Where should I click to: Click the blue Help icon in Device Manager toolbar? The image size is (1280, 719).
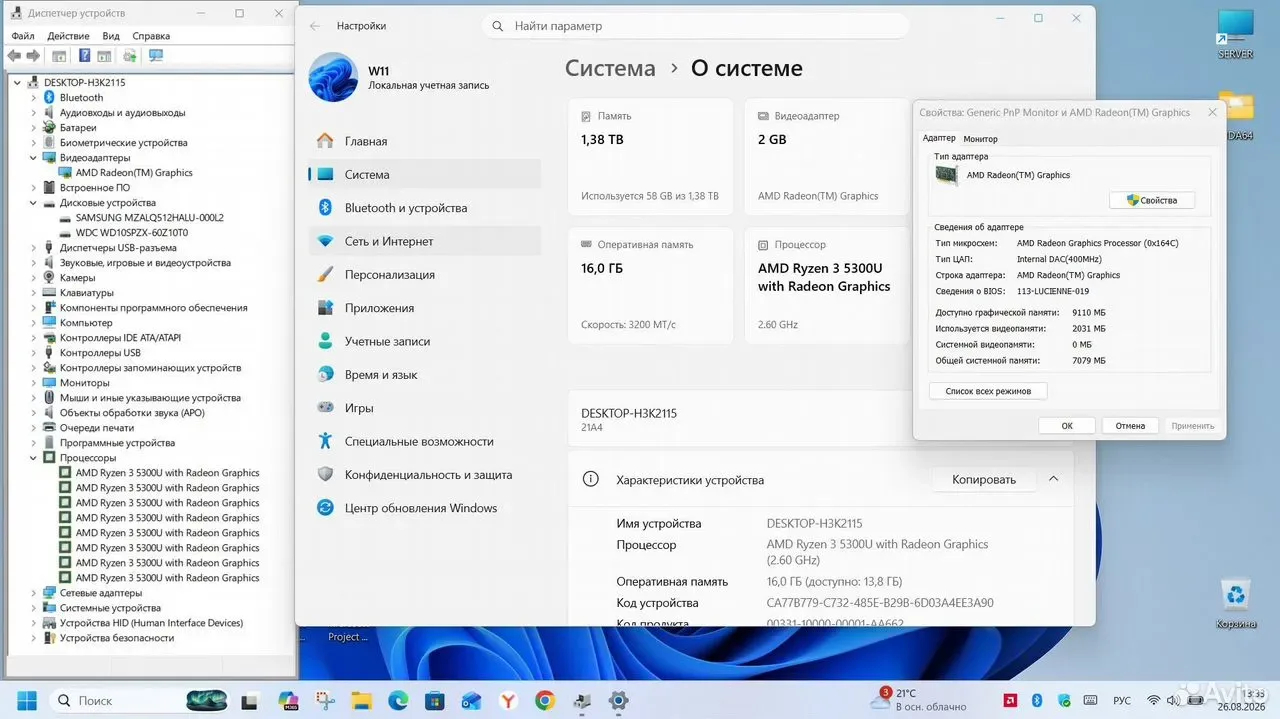85,56
